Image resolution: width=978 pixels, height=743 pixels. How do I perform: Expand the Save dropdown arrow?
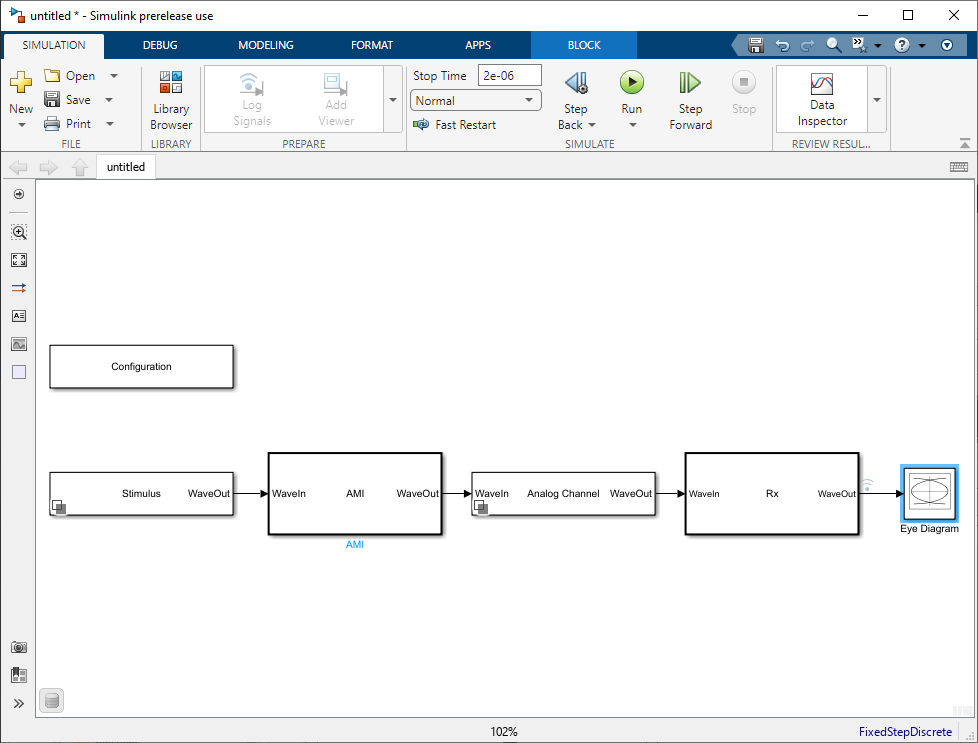[x=109, y=100]
